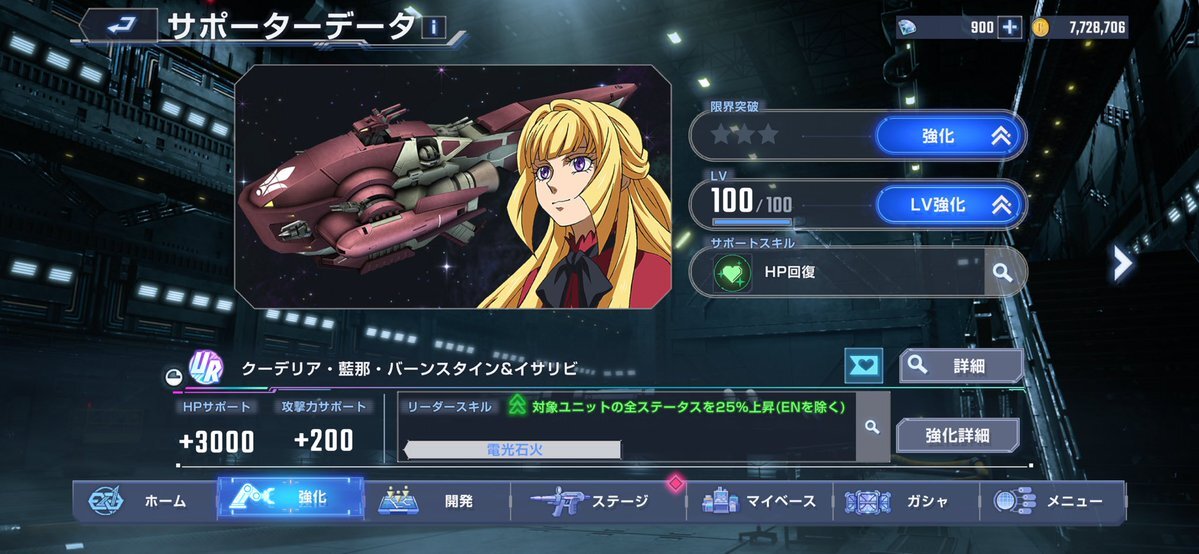The image size is (1199, 554).
Task: Click the LV 100/100 progress bar
Action: click(752, 222)
